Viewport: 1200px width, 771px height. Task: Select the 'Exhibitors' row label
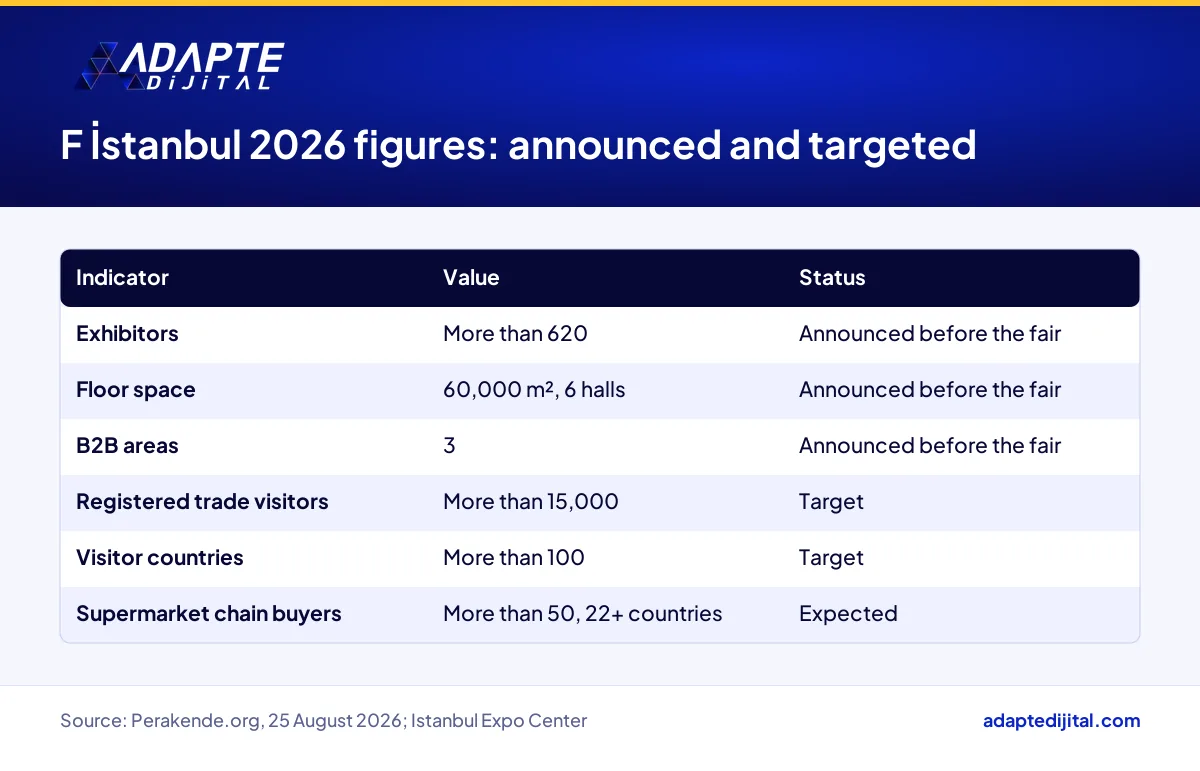tap(127, 334)
